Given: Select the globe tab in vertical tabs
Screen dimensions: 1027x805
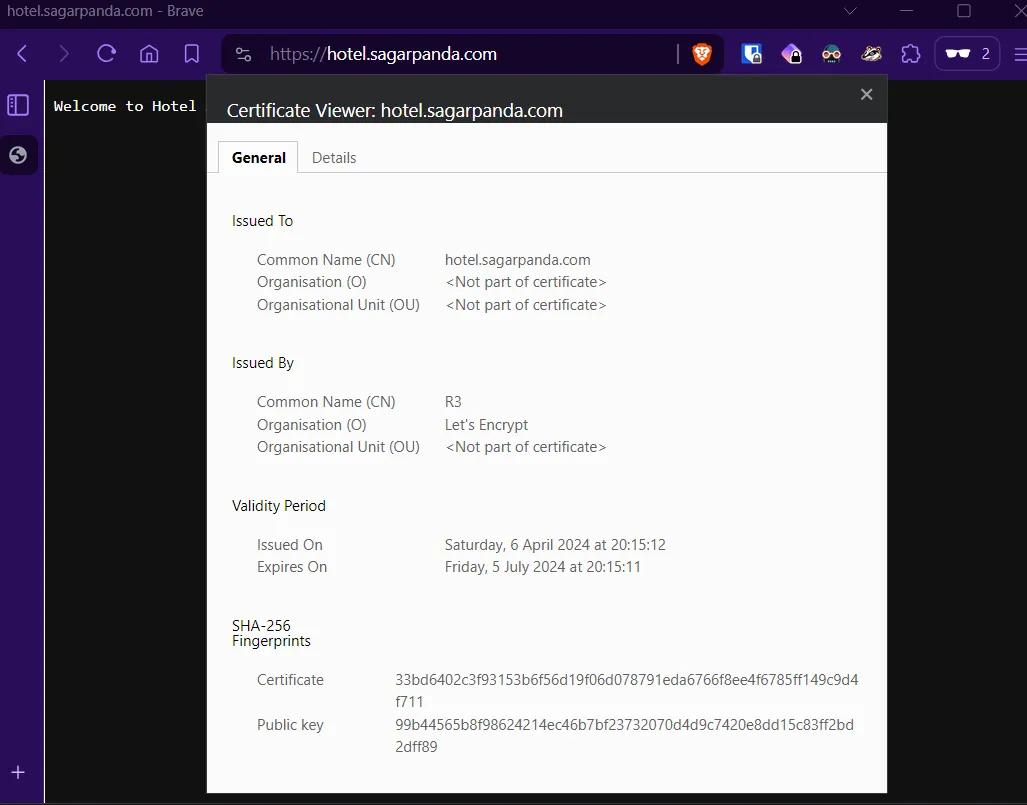Looking at the screenshot, I should click(x=18, y=155).
